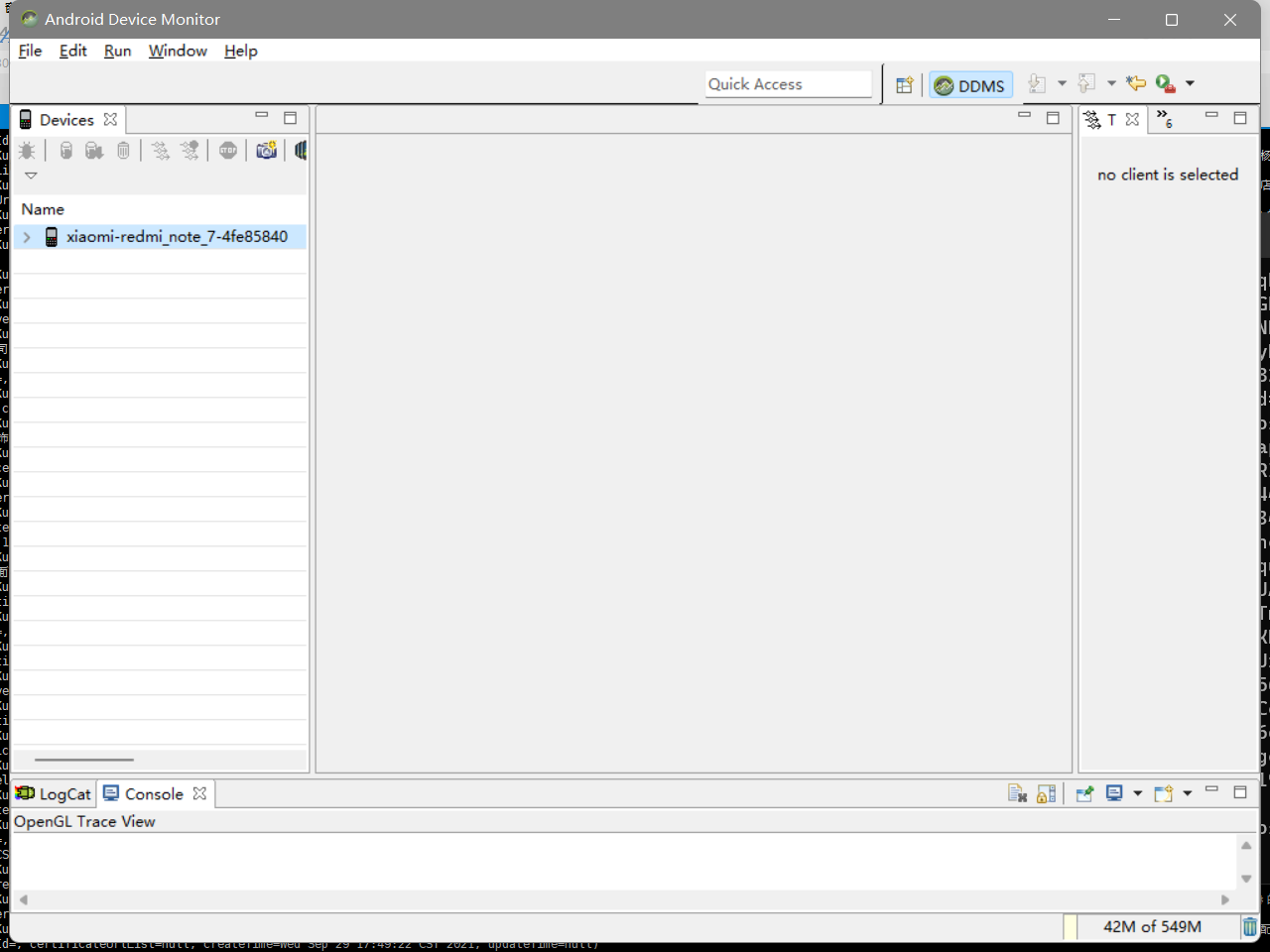Click the Dump View Hierarchy icon in Devices toolbar

(x=301, y=151)
